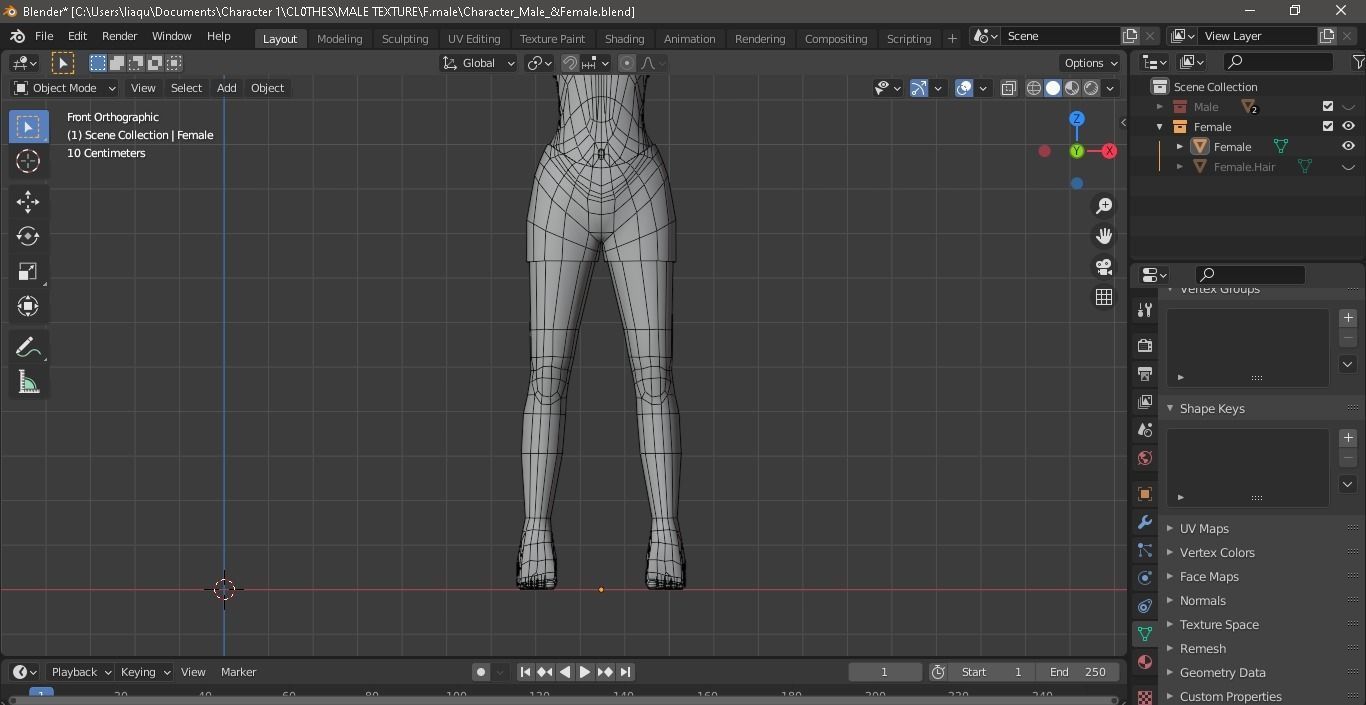1366x705 pixels.
Task: Open the Scene properties tab
Action: [1145, 429]
